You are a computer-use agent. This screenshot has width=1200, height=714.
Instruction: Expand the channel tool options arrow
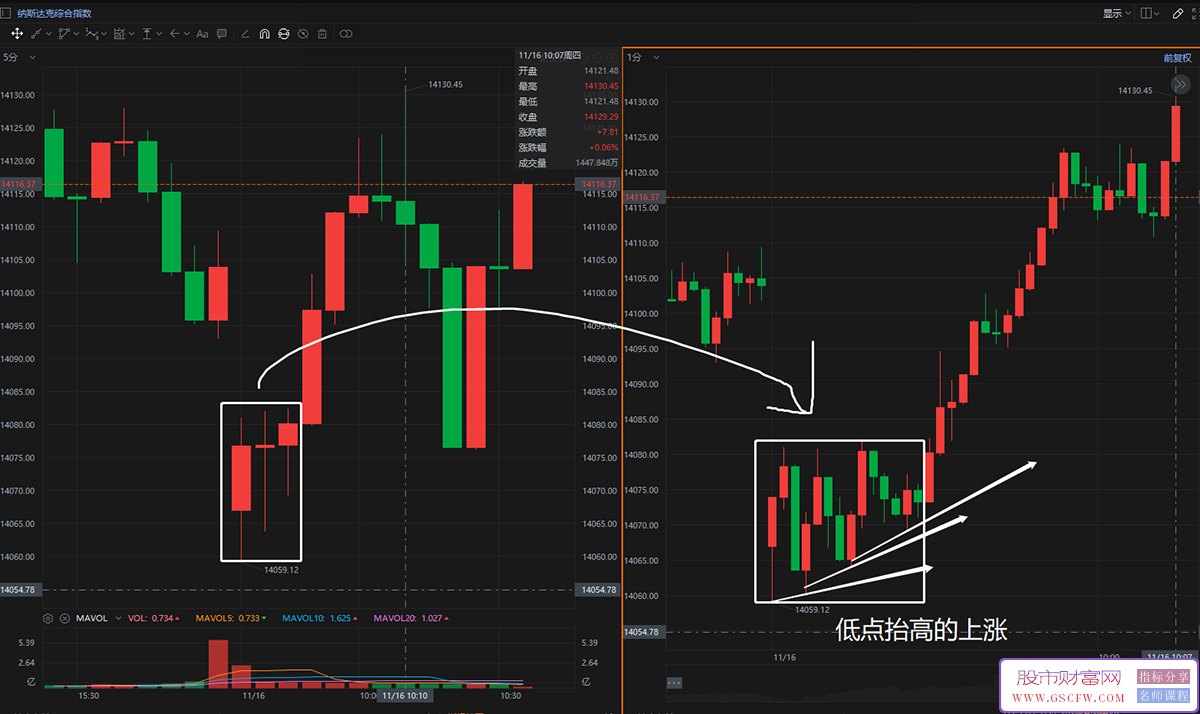(76, 34)
